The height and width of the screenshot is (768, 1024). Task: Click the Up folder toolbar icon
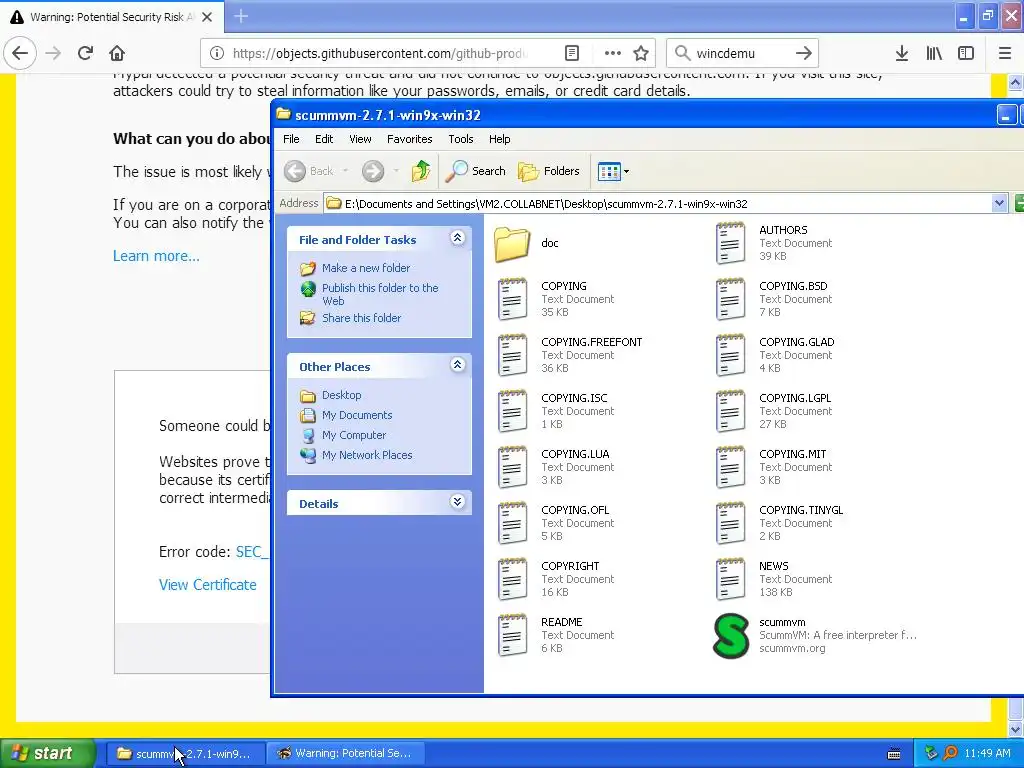(x=421, y=171)
